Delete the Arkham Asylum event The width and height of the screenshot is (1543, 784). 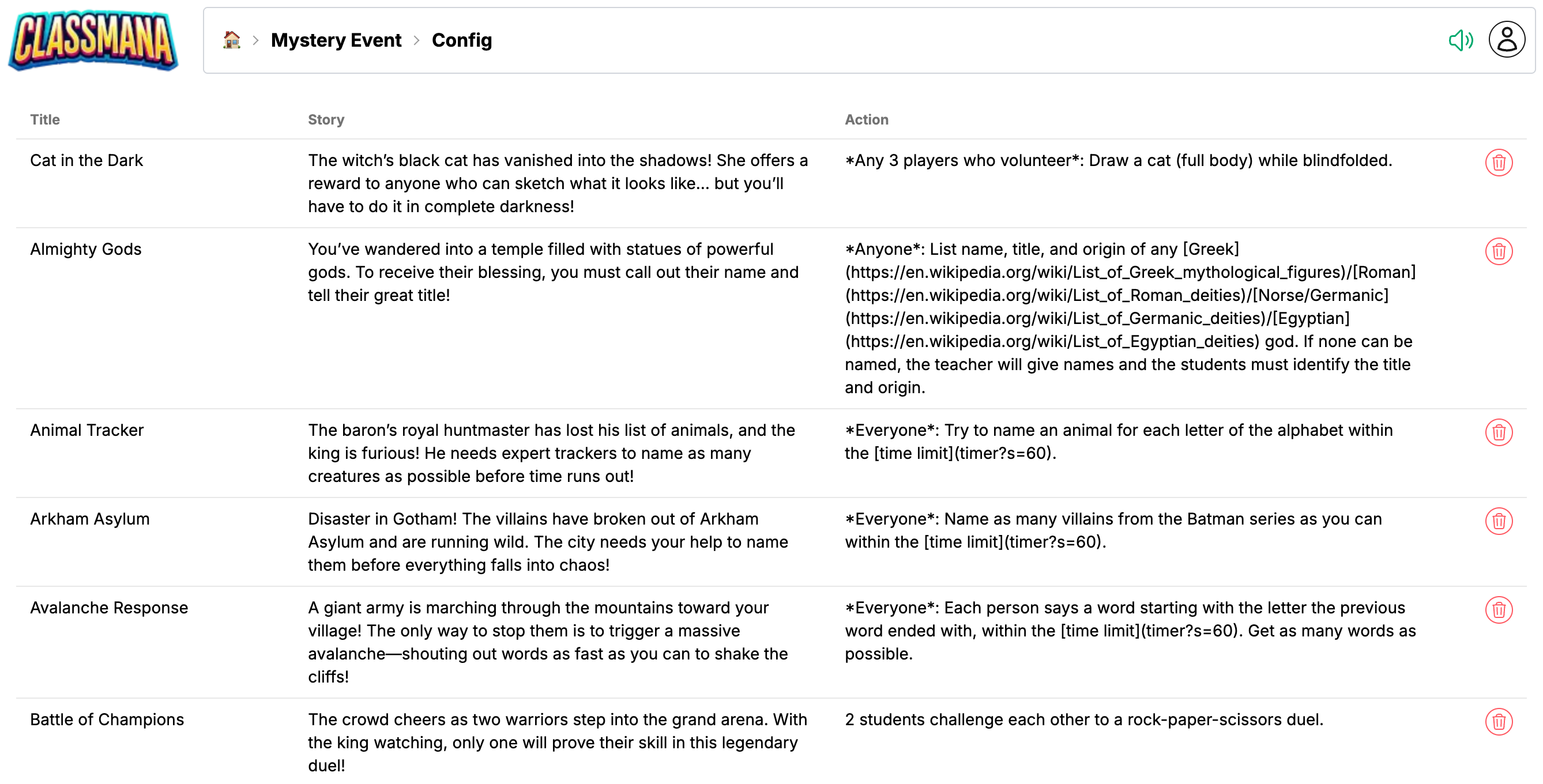point(1498,521)
